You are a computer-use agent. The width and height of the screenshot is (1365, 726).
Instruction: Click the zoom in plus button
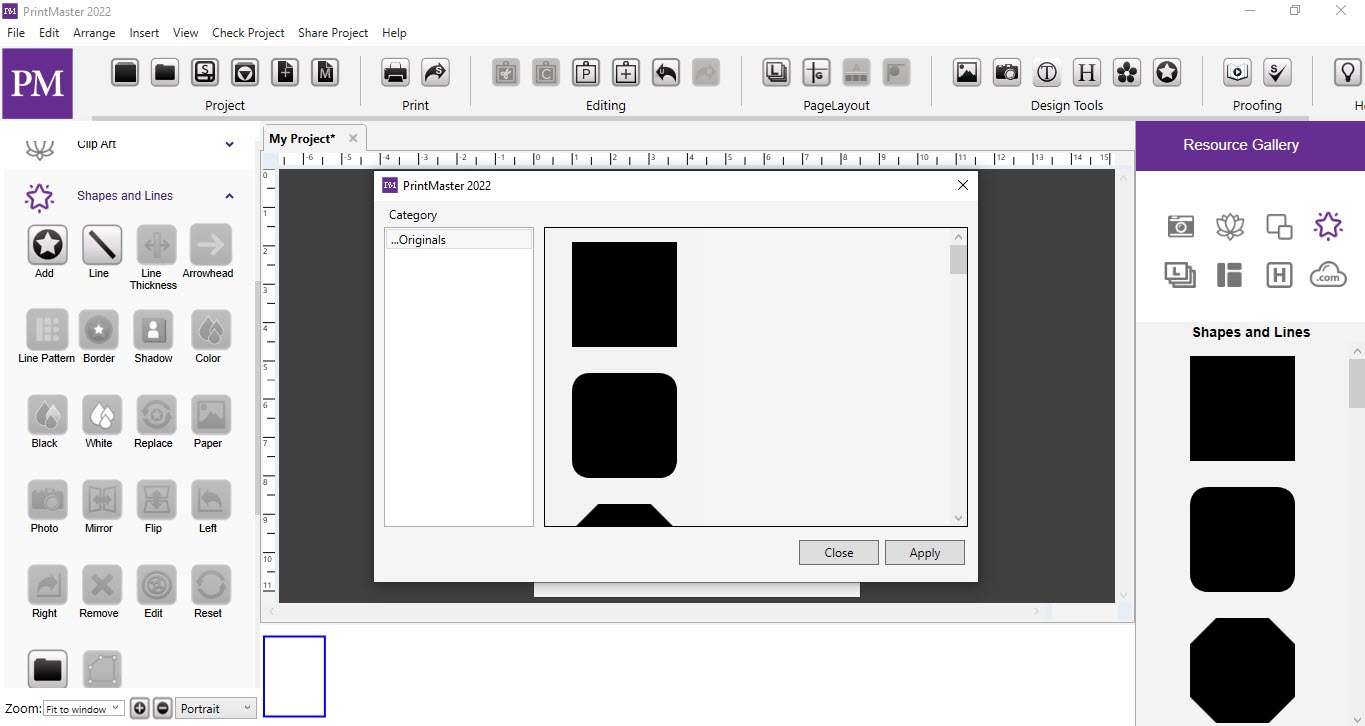pos(140,708)
